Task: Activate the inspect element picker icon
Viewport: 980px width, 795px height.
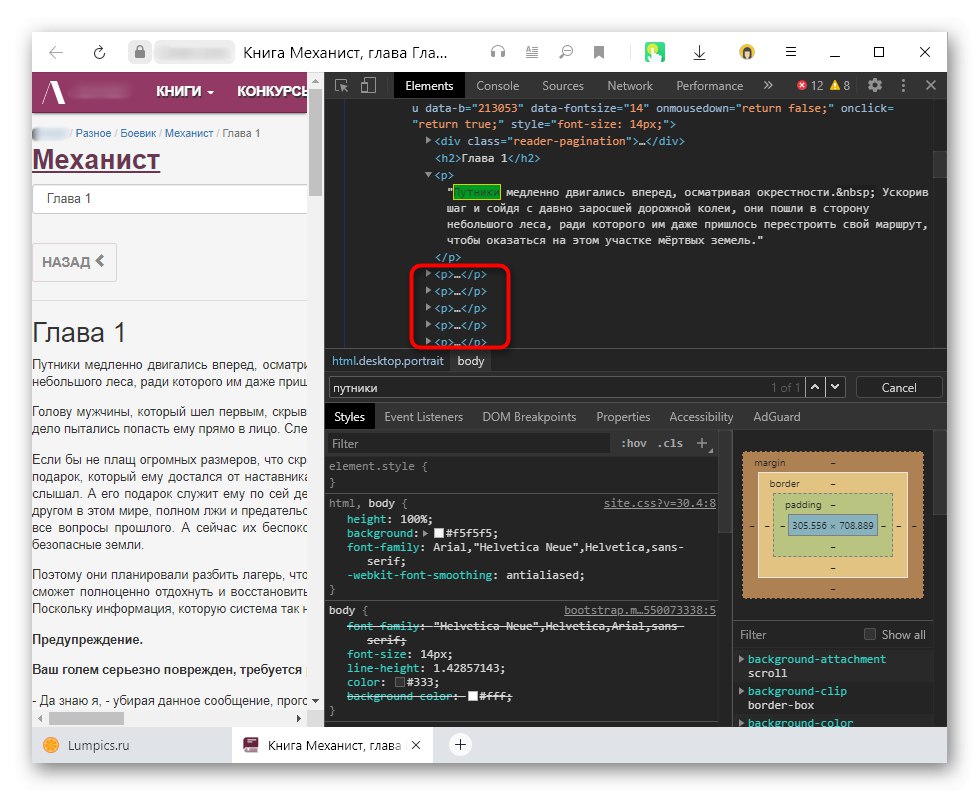Action: pyautogui.click(x=342, y=86)
